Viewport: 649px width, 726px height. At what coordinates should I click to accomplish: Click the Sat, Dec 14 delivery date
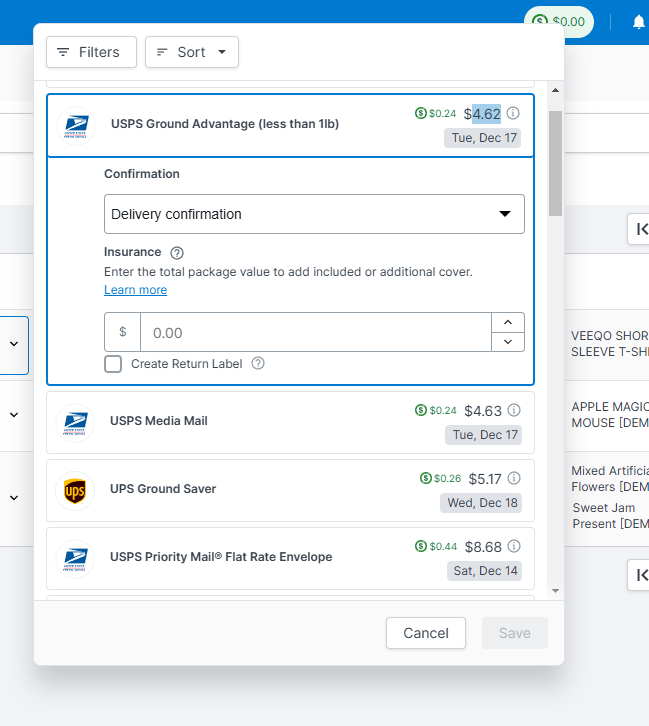pyautogui.click(x=485, y=571)
